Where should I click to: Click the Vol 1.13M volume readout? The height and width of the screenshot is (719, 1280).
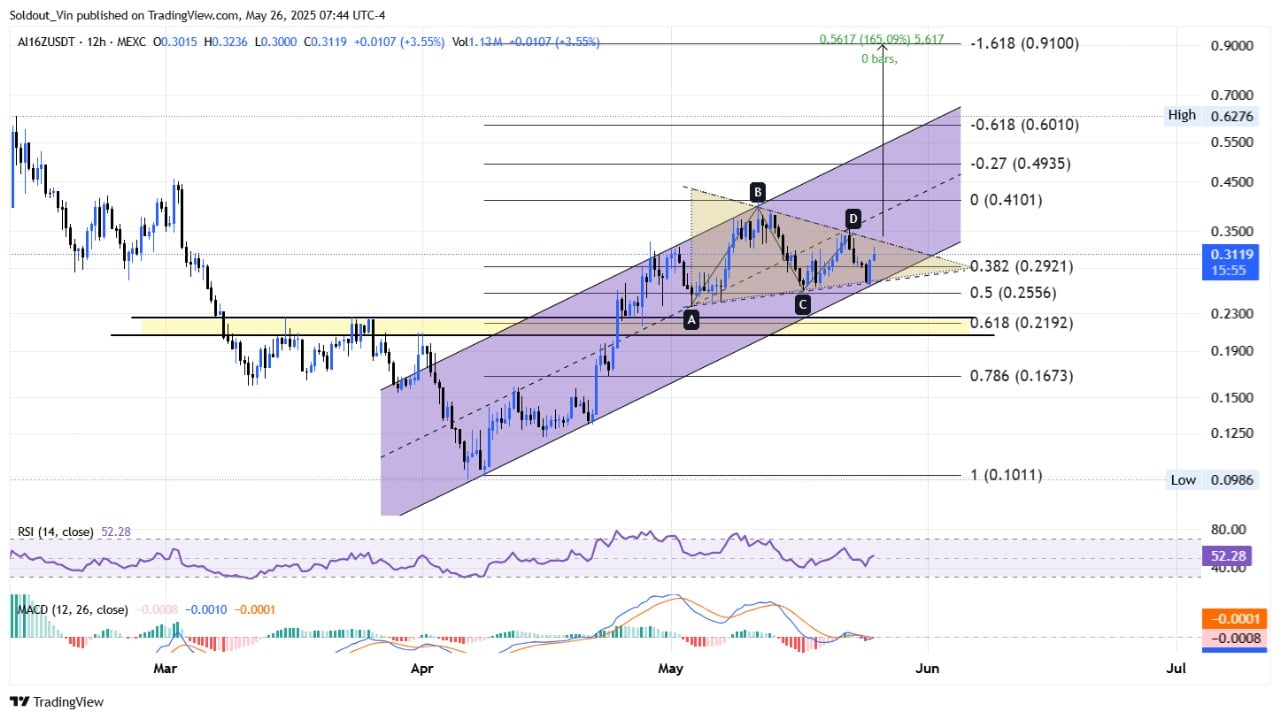pos(478,42)
